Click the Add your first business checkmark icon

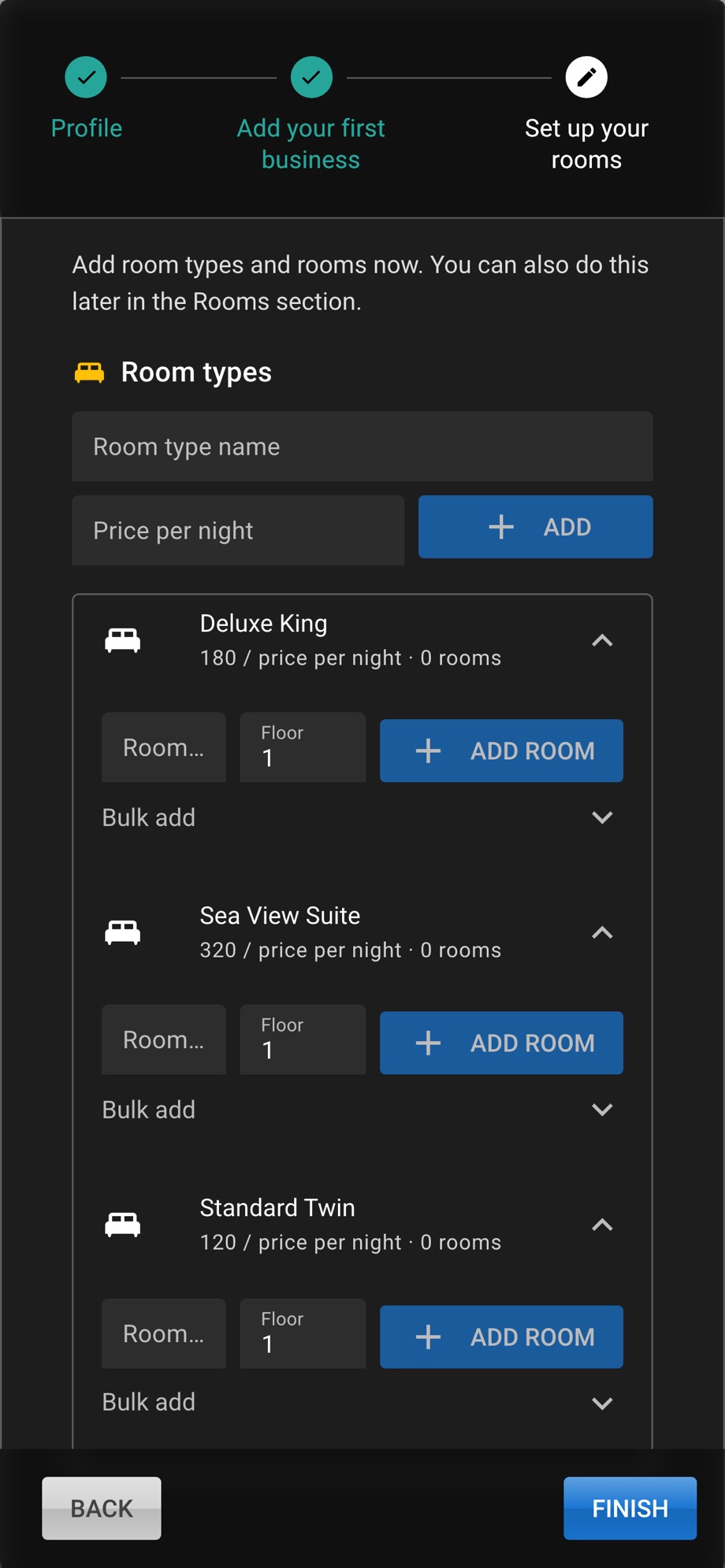click(x=311, y=77)
